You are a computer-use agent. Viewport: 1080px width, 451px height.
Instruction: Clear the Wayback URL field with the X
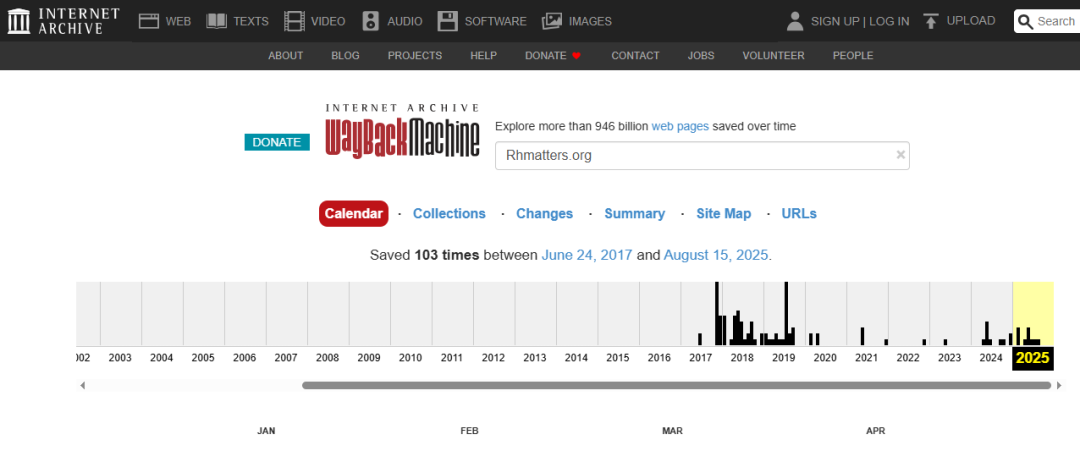point(900,155)
